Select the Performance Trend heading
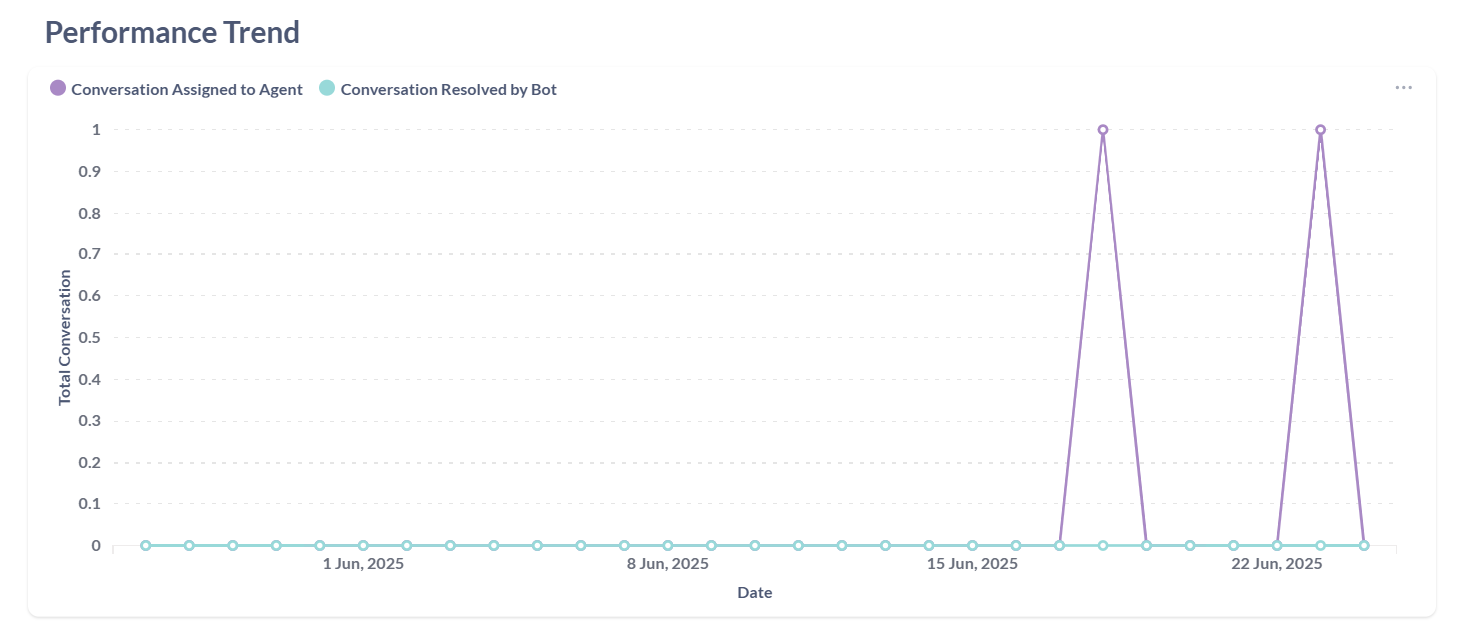This screenshot has height=640, width=1458. 171,32
